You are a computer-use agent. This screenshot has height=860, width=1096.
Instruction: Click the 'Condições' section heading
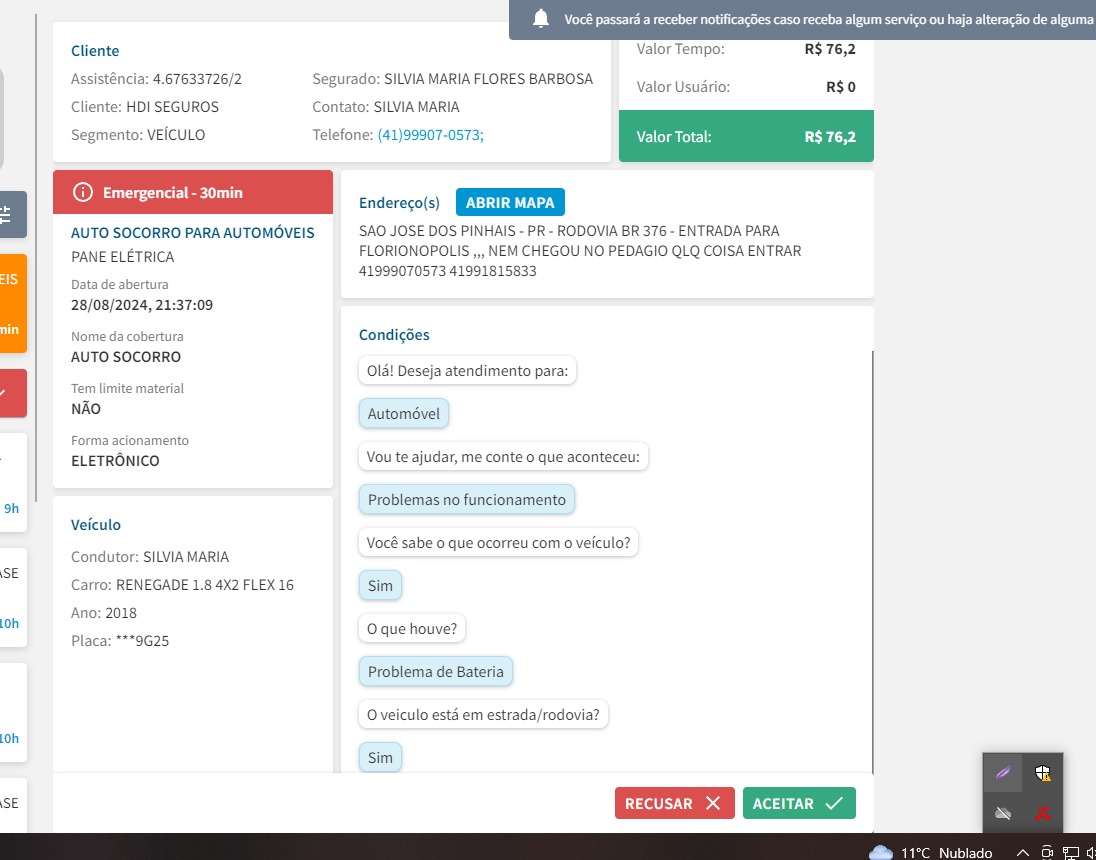pyautogui.click(x=394, y=335)
